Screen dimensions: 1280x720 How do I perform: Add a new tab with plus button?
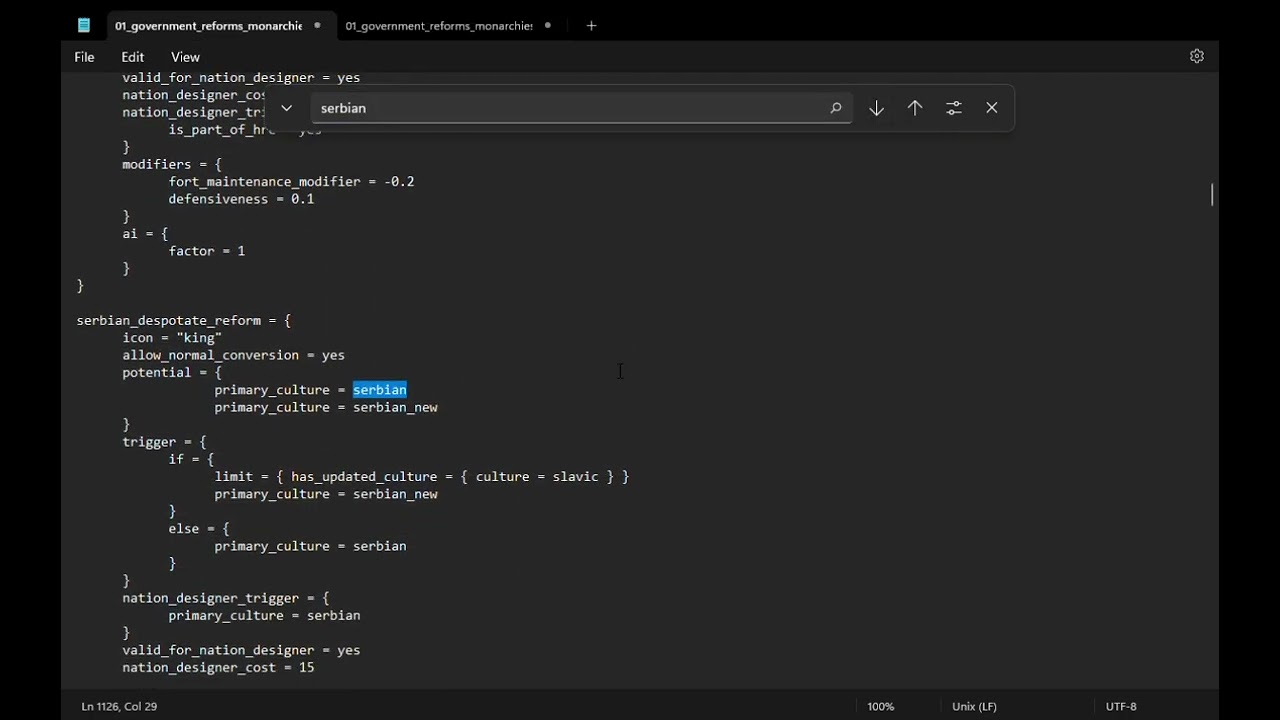[591, 25]
